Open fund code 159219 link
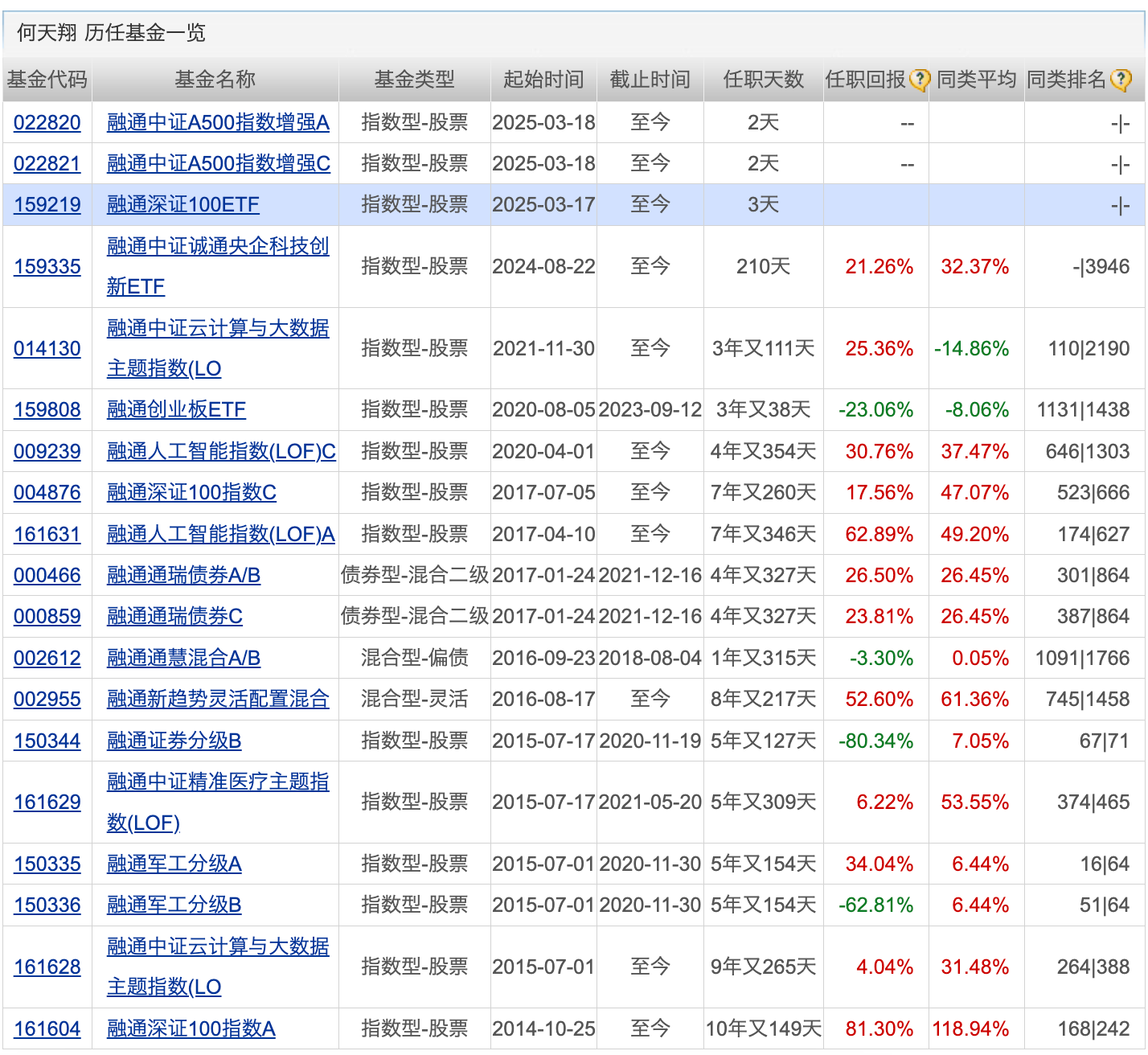This screenshot has height=1055, width=1148. coord(47,204)
